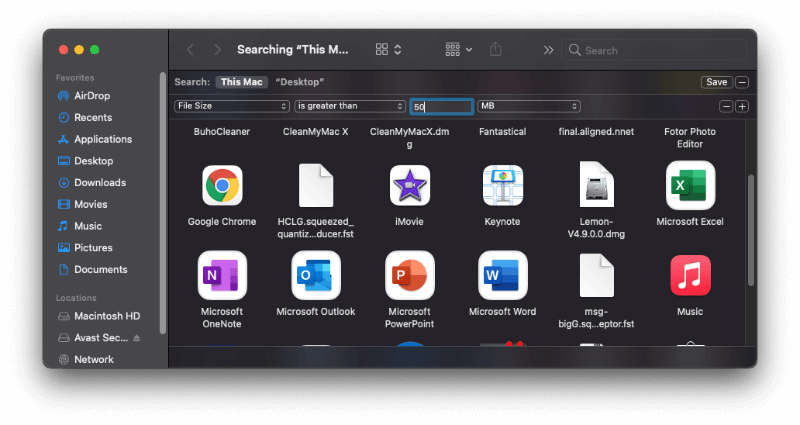This screenshot has width=800, height=425.
Task: Open the MB unit dropdown
Action: pyautogui.click(x=529, y=106)
